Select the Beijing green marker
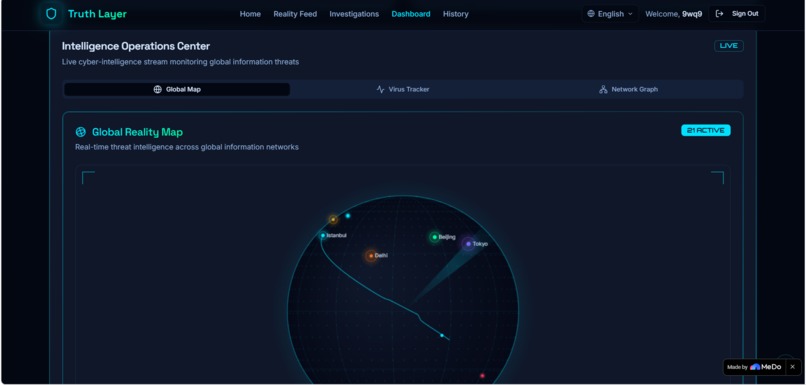This screenshot has width=806, height=385. [434, 237]
